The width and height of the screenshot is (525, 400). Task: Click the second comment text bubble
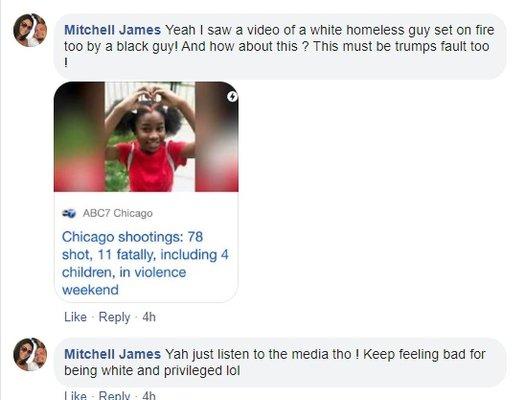pos(280,362)
